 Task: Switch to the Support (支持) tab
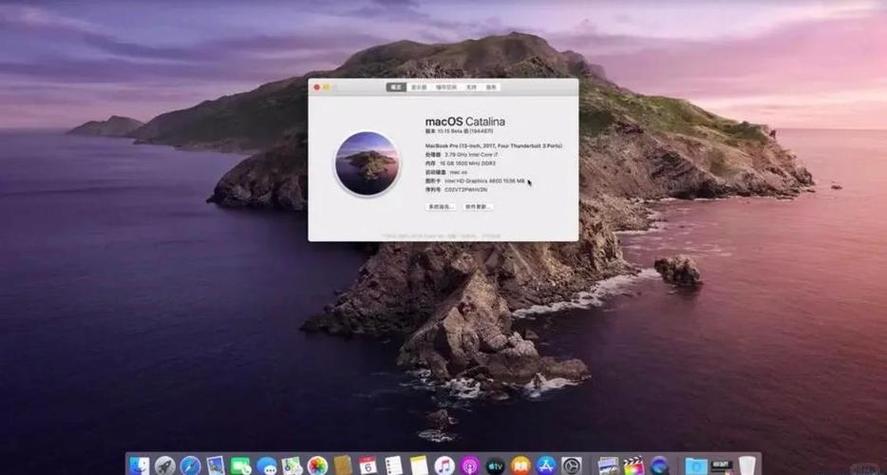(x=471, y=87)
